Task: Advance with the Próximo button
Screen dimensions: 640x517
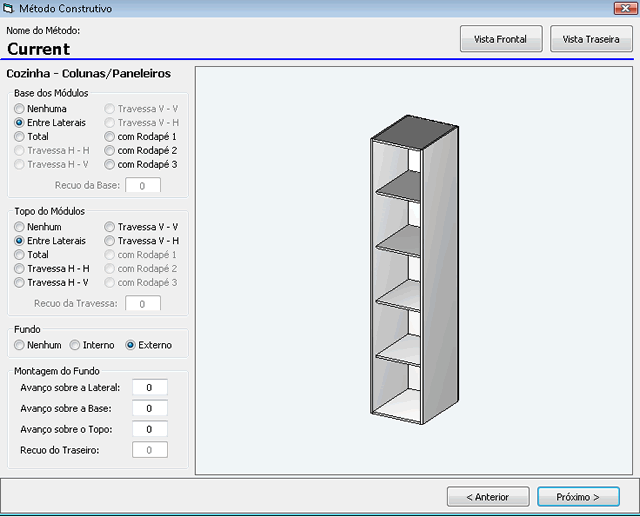Action: pyautogui.click(x=578, y=497)
